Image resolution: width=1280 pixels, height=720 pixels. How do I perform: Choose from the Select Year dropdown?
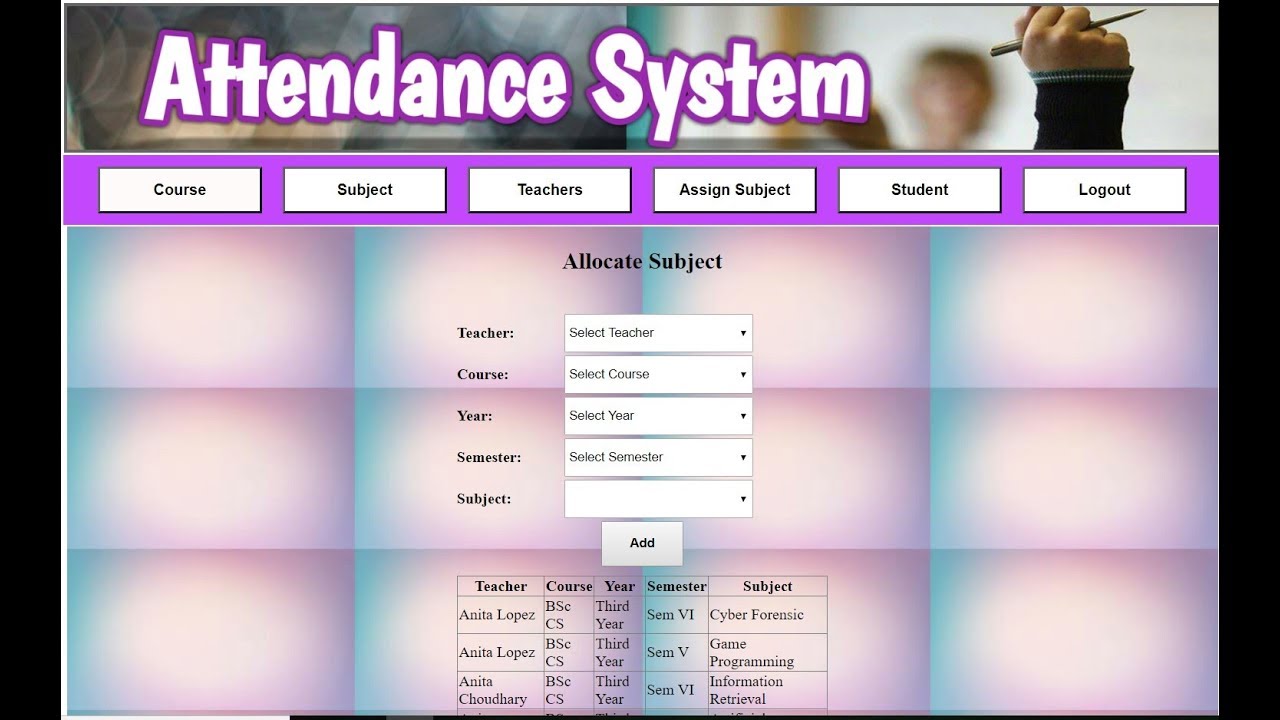pos(658,416)
